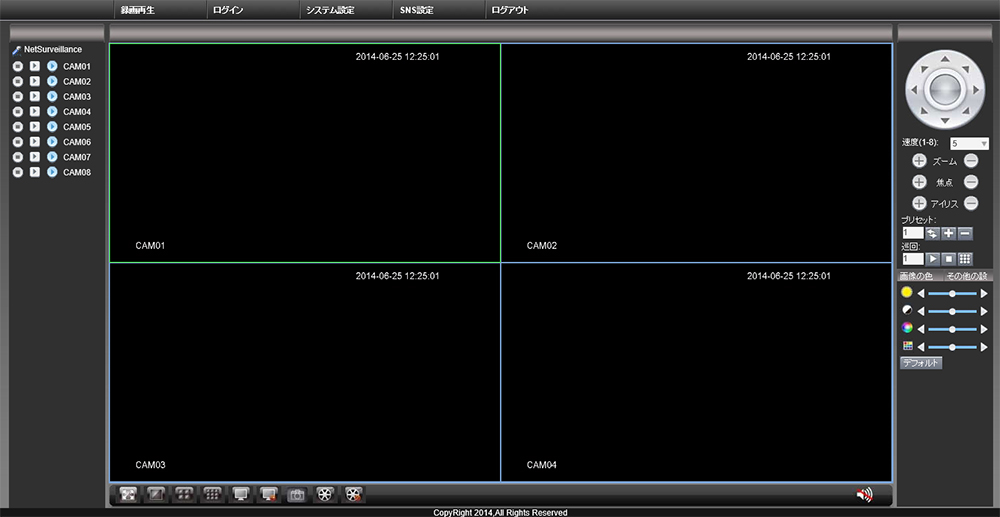Click the NetSurveillance device icon
Screen dimensions: 1000x517
[17, 50]
